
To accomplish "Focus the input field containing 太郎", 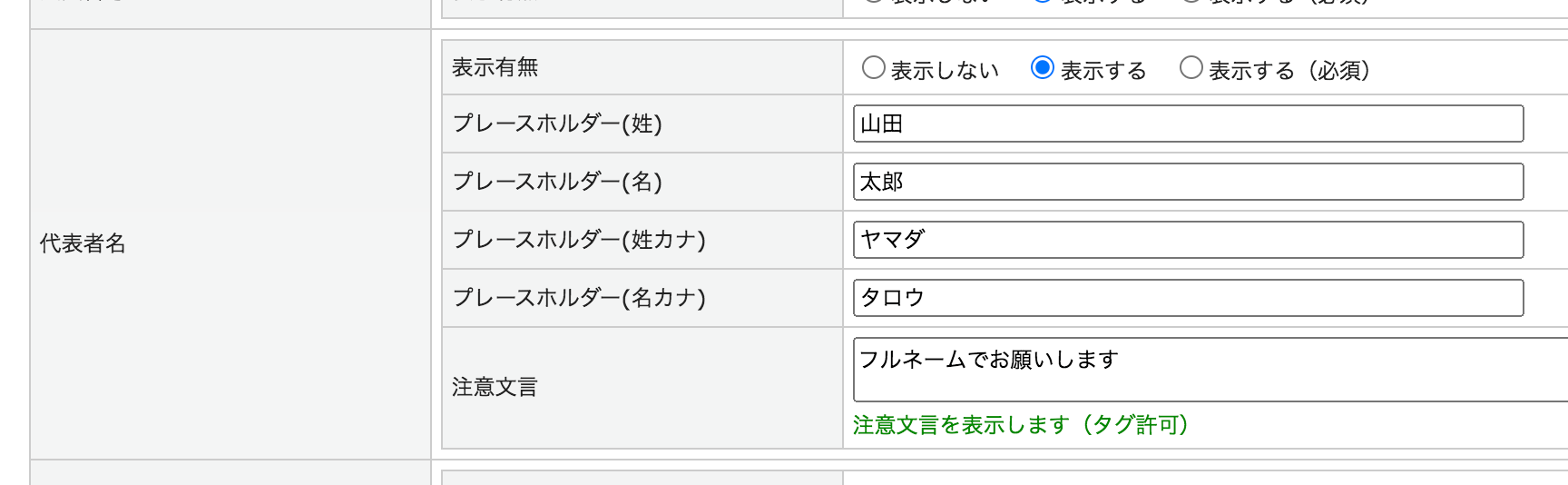I will click(1187, 183).
